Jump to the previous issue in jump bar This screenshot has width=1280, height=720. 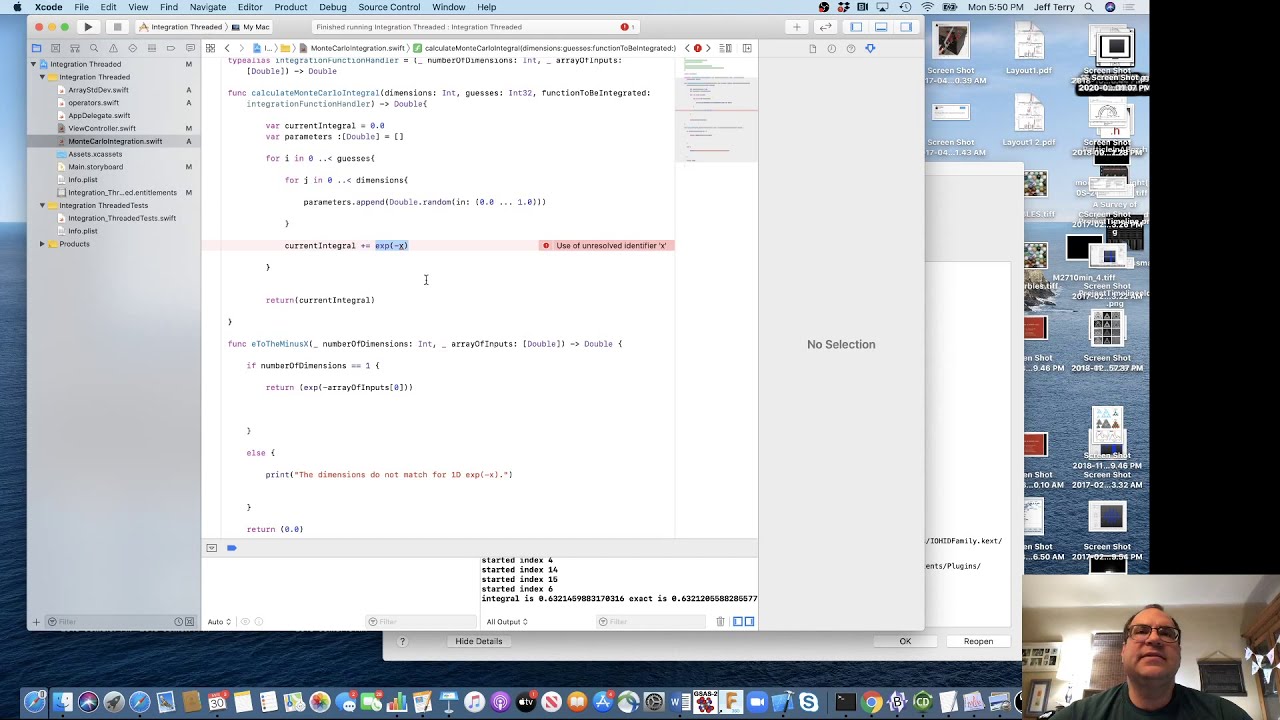(x=686, y=48)
